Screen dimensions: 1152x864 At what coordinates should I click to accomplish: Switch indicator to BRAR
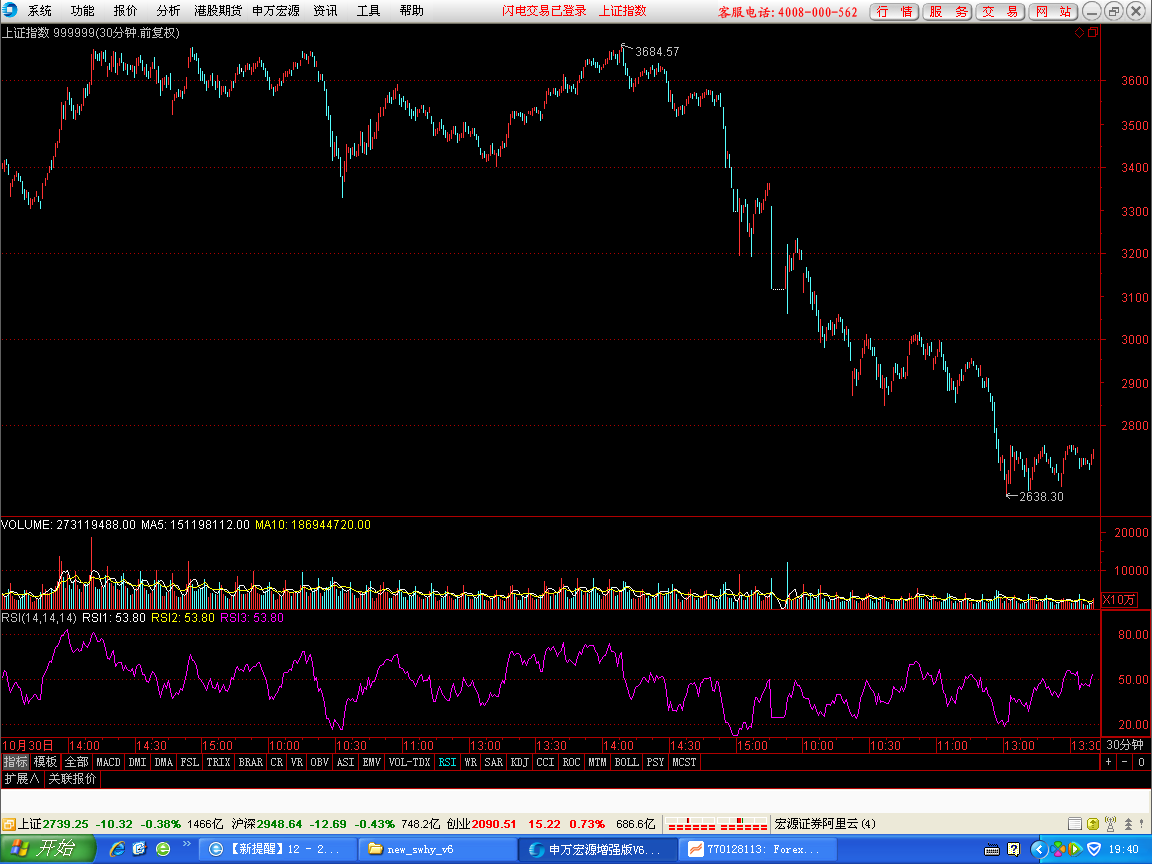(x=251, y=762)
